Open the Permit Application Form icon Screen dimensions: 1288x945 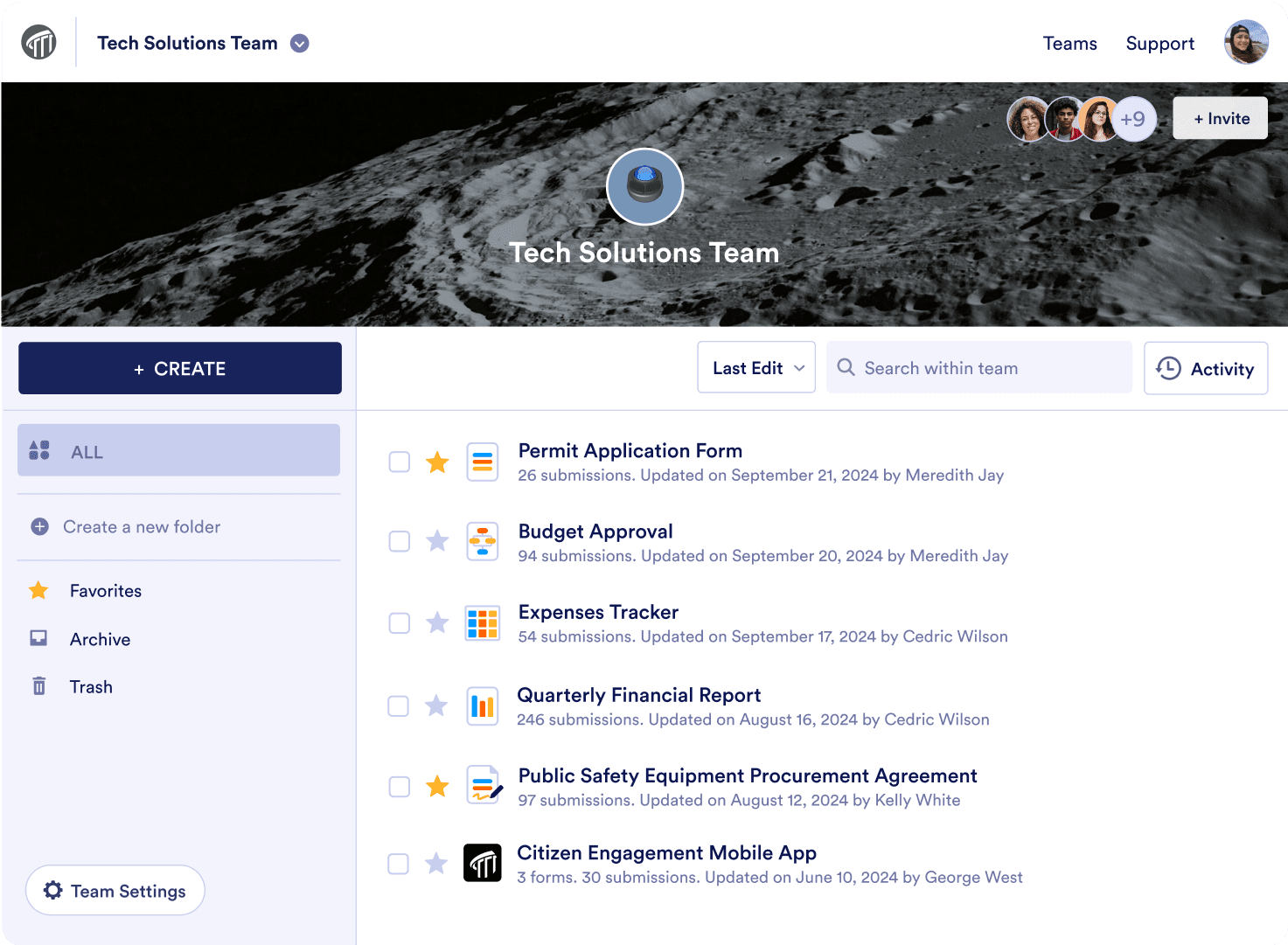[x=482, y=462]
